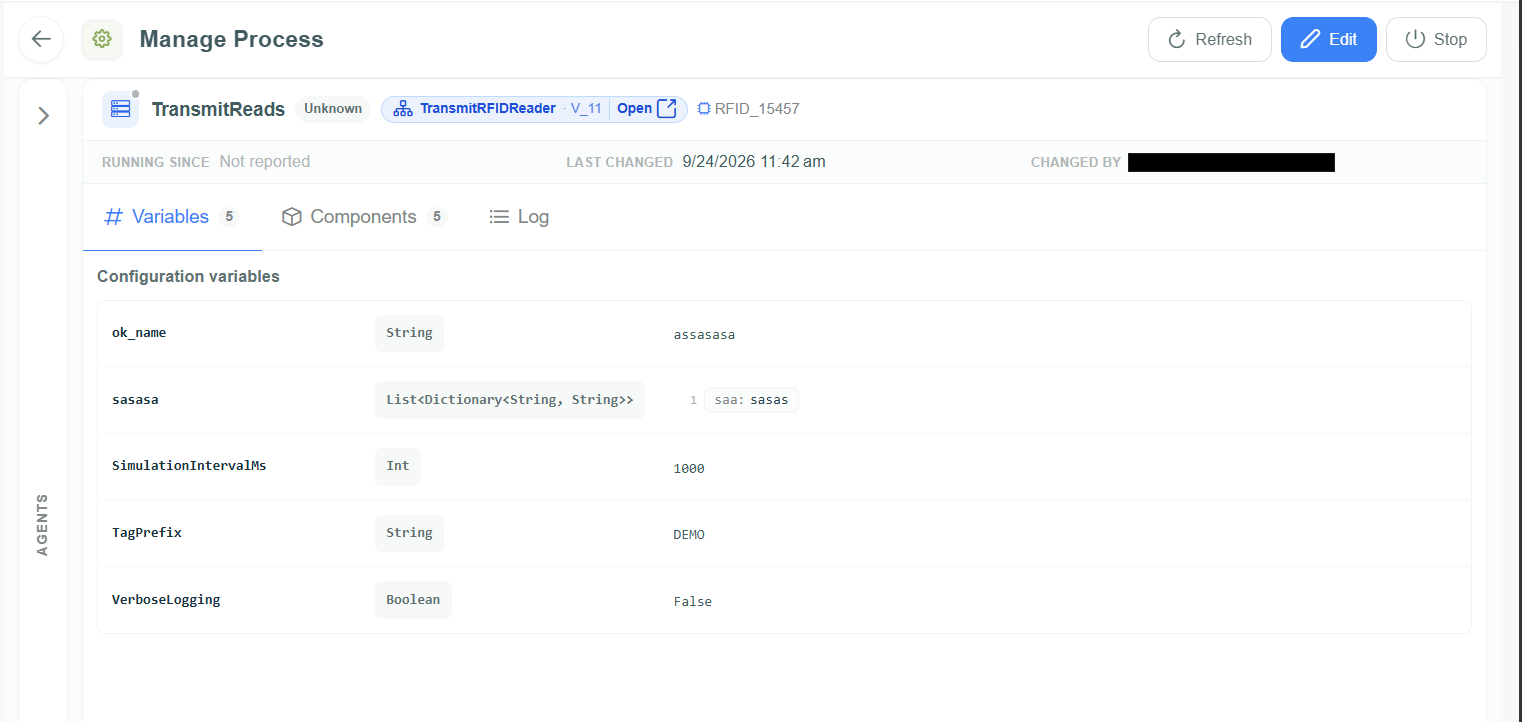Go back with the left arrow button

[41, 39]
